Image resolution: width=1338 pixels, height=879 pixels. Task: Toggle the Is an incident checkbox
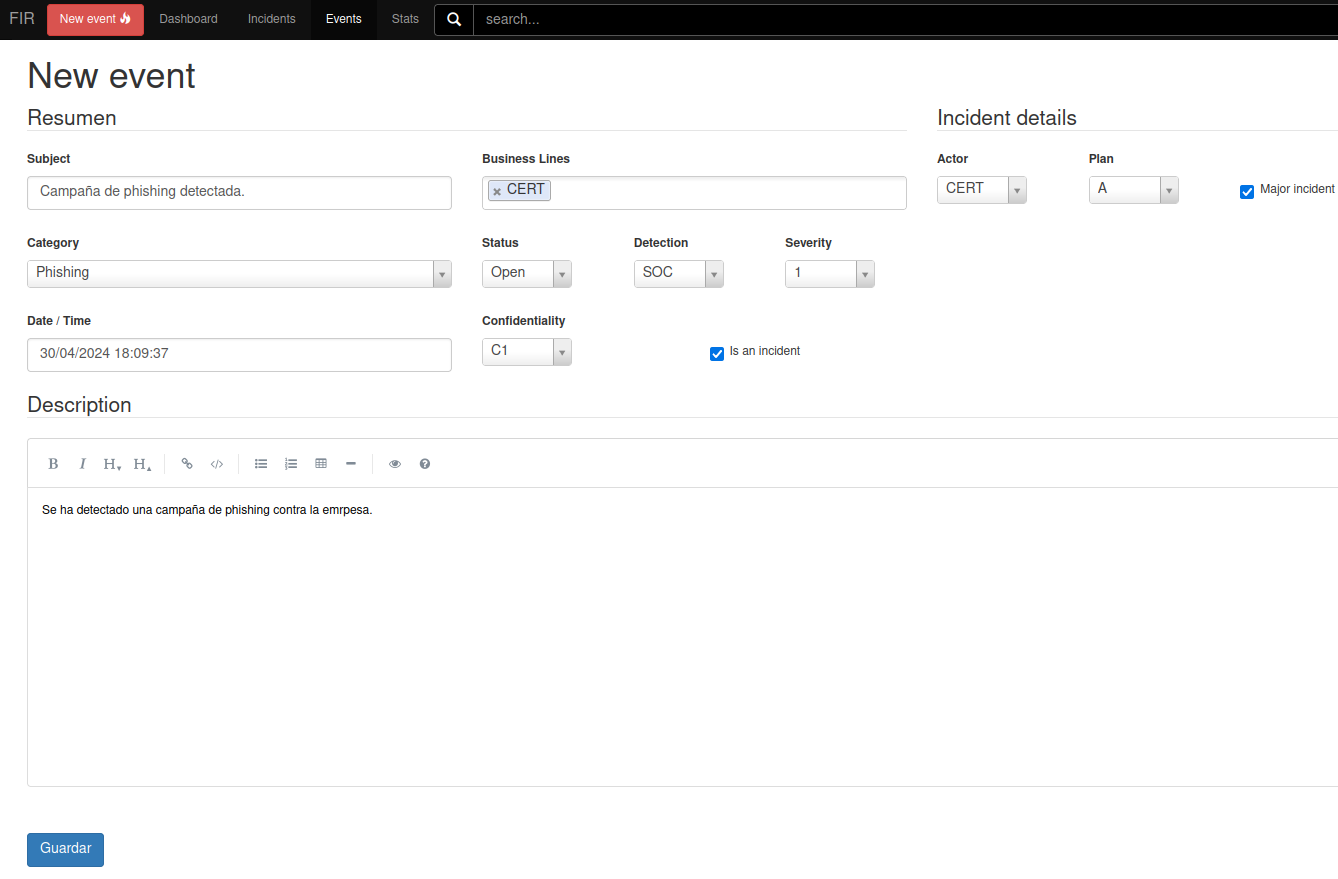717,354
